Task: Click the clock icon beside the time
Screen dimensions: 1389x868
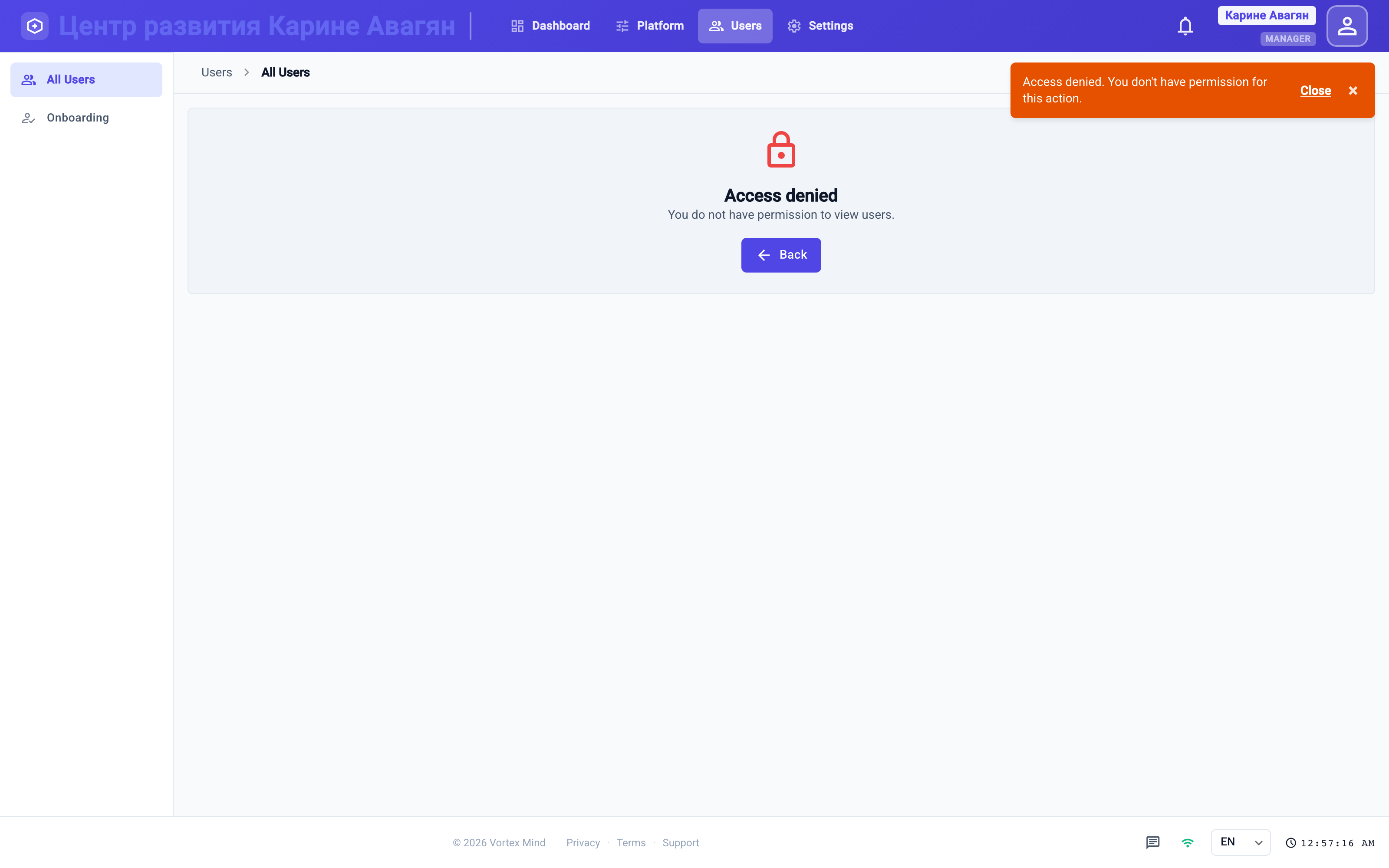Action: click(x=1291, y=843)
